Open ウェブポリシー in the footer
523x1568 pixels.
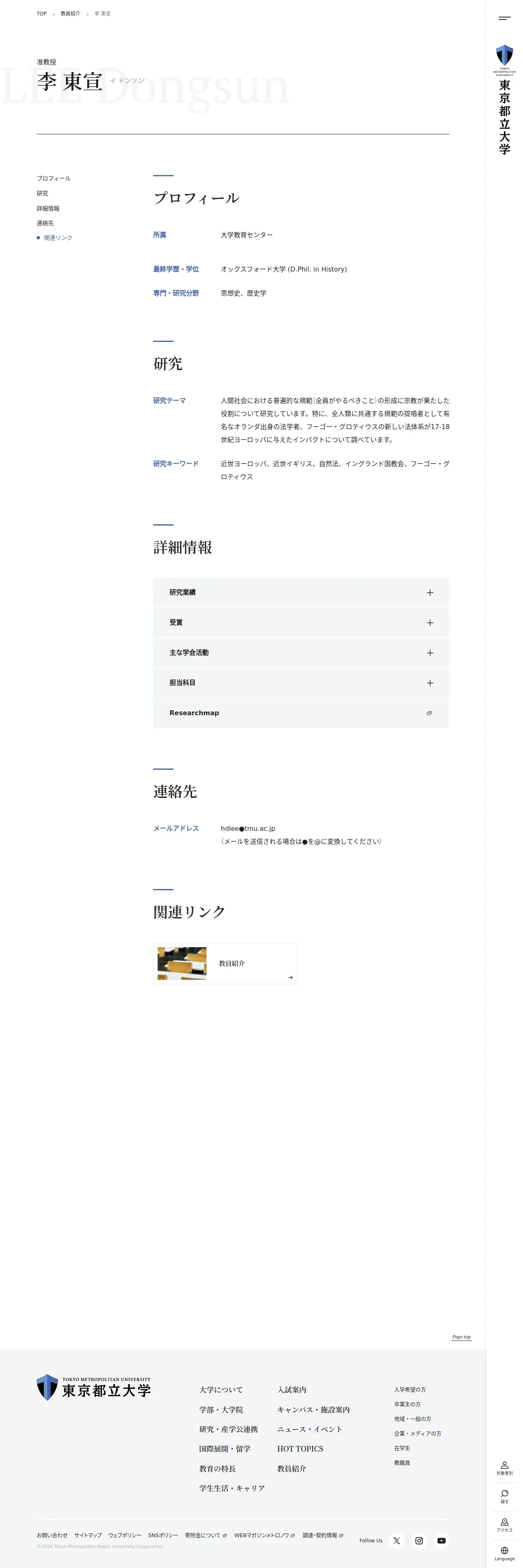[125, 1535]
